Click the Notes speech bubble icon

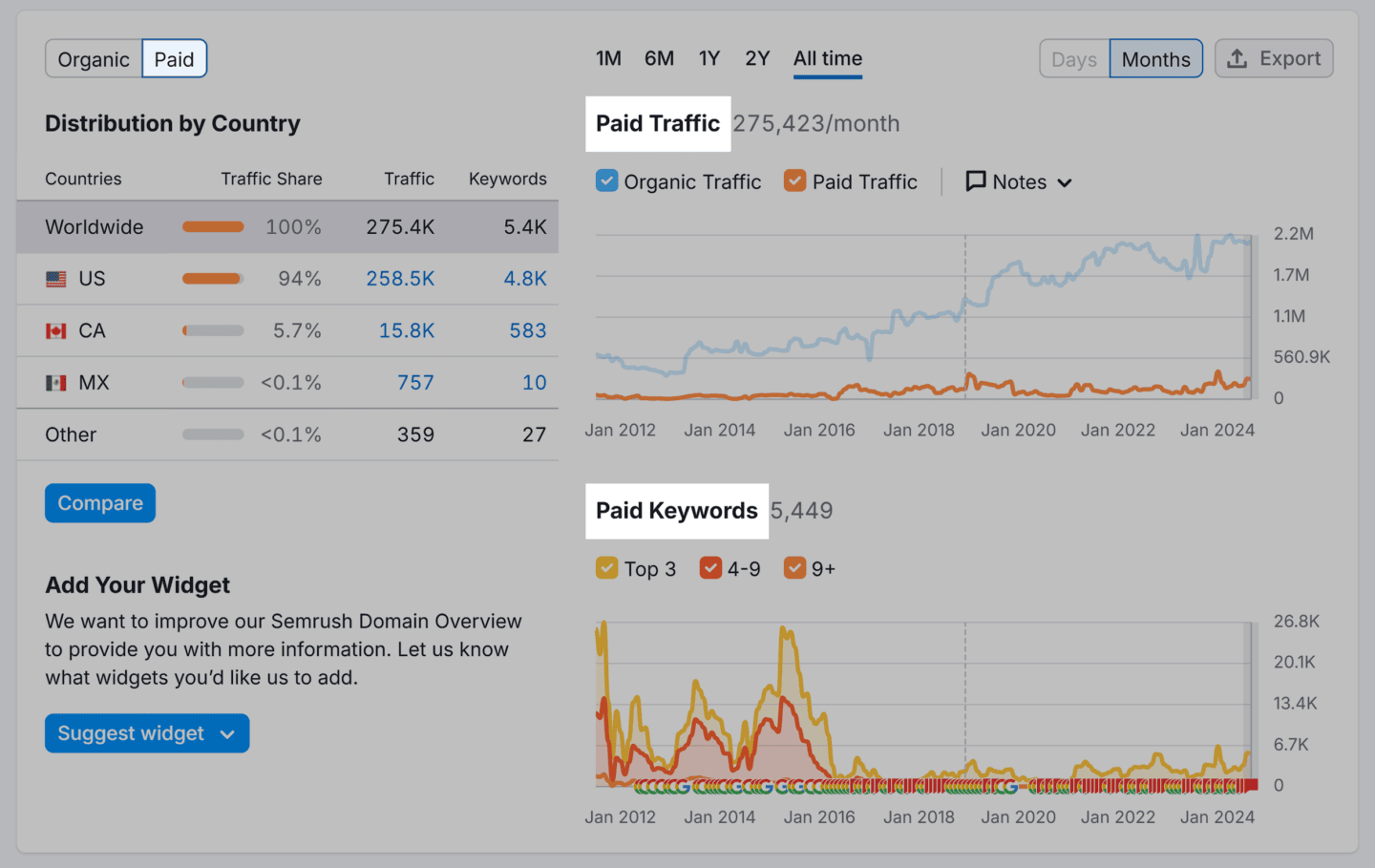pos(975,181)
